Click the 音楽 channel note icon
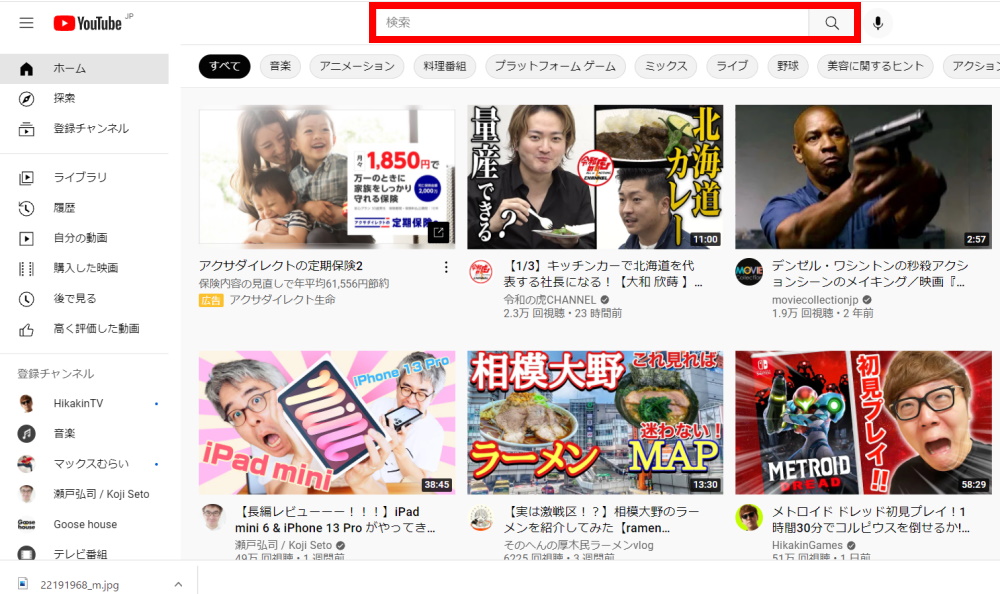This screenshot has width=1000, height=594. 26,434
